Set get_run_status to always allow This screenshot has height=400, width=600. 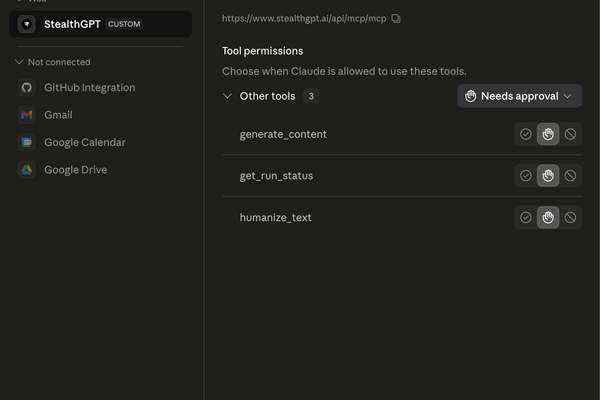coord(526,176)
